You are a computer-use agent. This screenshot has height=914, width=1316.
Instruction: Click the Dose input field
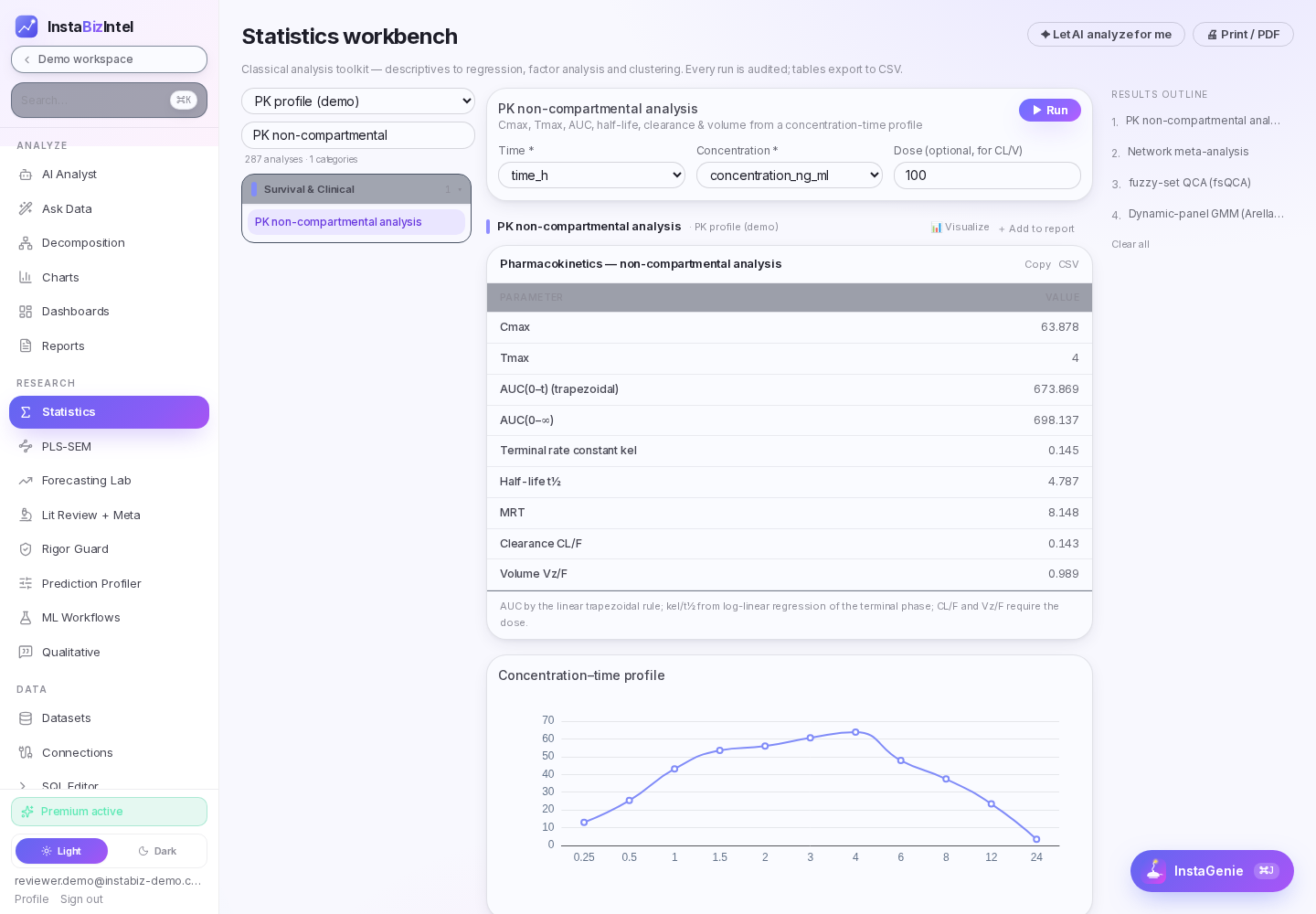click(987, 175)
